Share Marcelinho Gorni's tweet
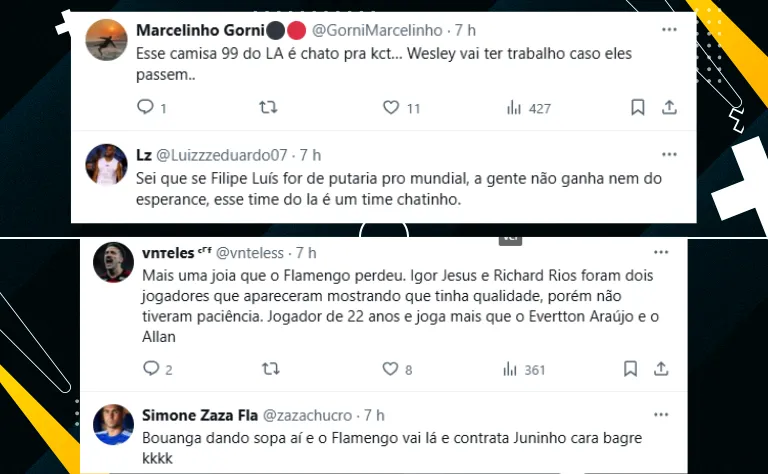Image resolution: width=768 pixels, height=474 pixels. tap(670, 107)
